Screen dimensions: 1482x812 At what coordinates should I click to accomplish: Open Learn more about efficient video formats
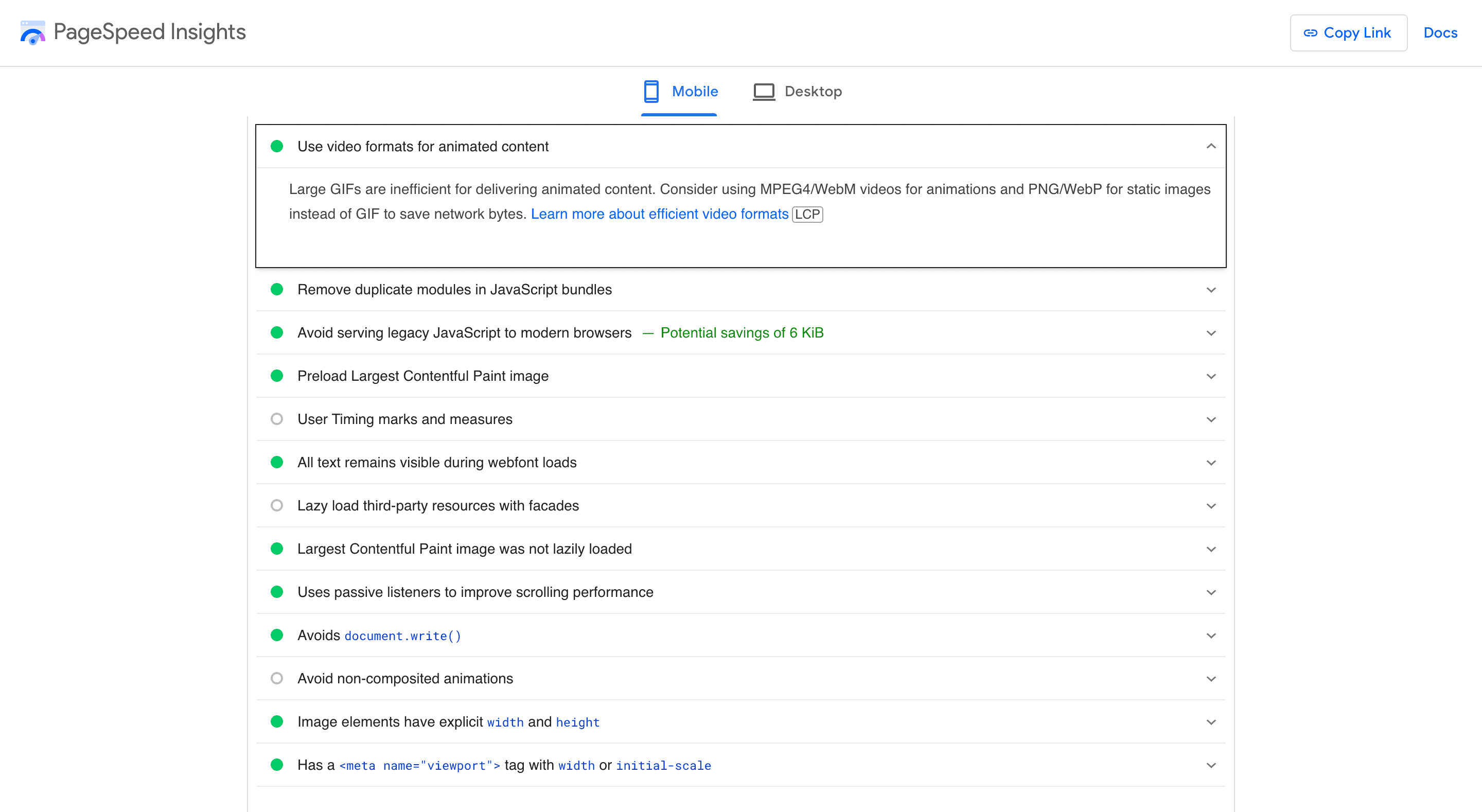pyautogui.click(x=659, y=214)
